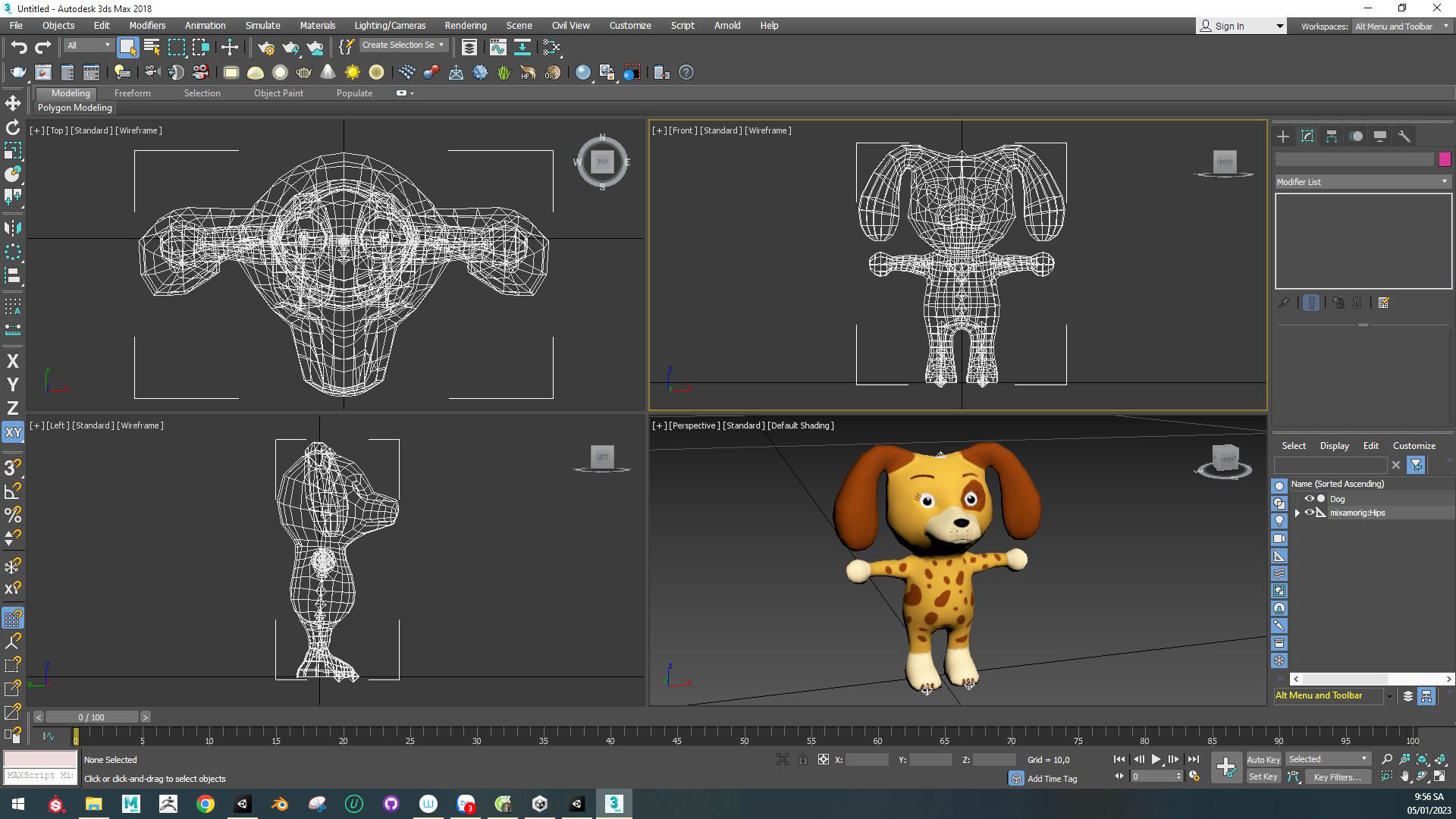1456x819 pixels.
Task: Click Hair and Fur HF icon
Action: point(528,73)
